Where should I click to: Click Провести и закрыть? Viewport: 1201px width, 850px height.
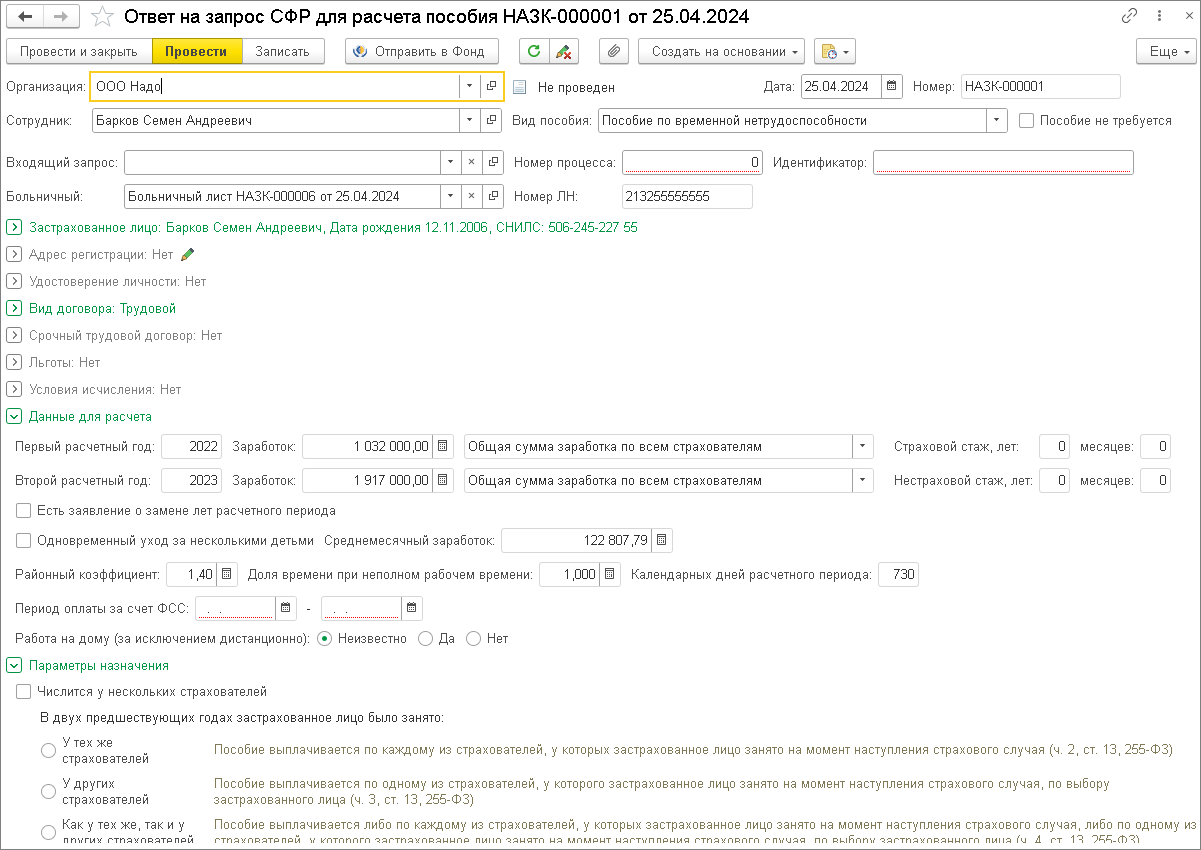[78, 52]
